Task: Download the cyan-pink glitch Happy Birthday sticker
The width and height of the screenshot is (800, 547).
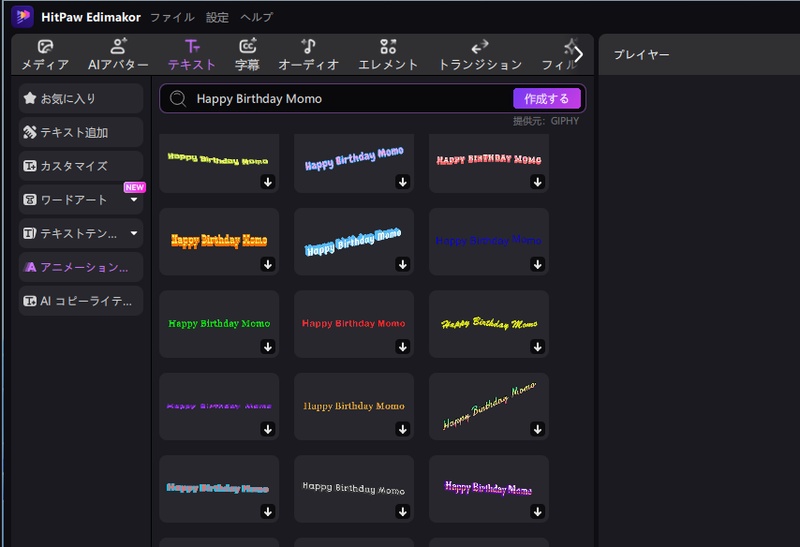Action: (268, 511)
